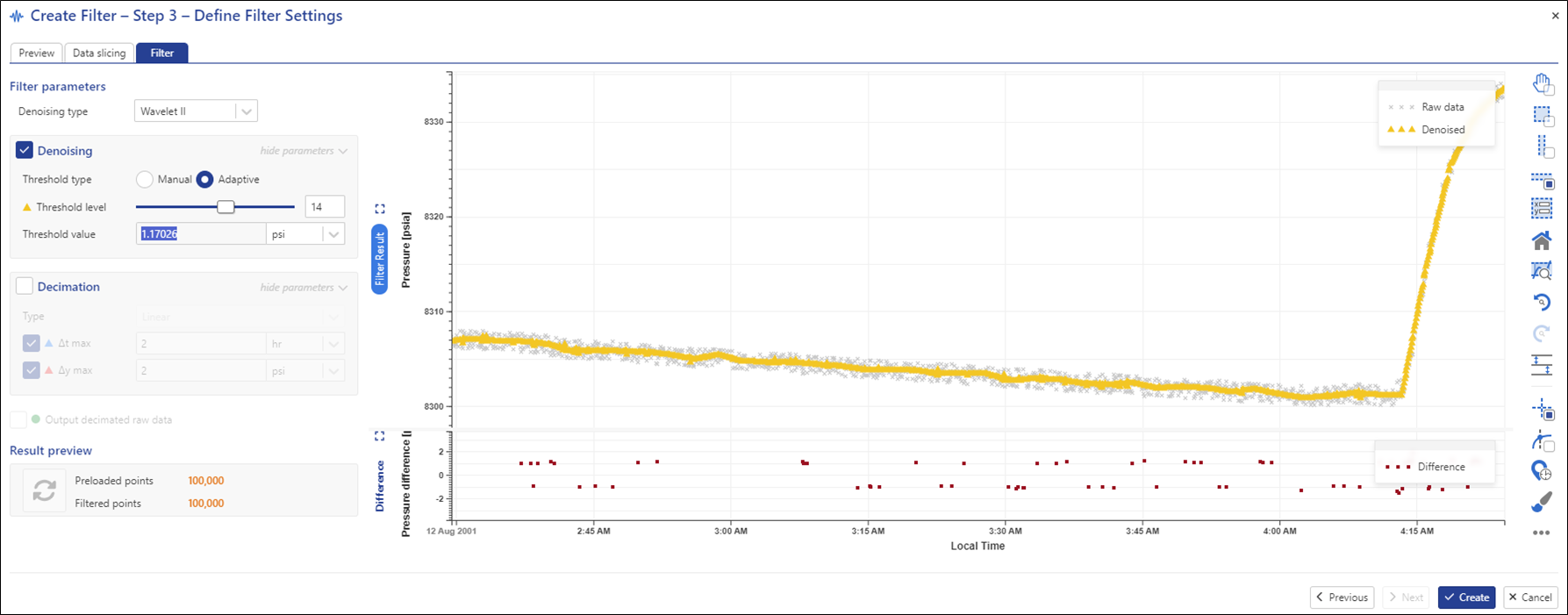Click the time marker pin icon
The image size is (1568, 615).
(1542, 471)
